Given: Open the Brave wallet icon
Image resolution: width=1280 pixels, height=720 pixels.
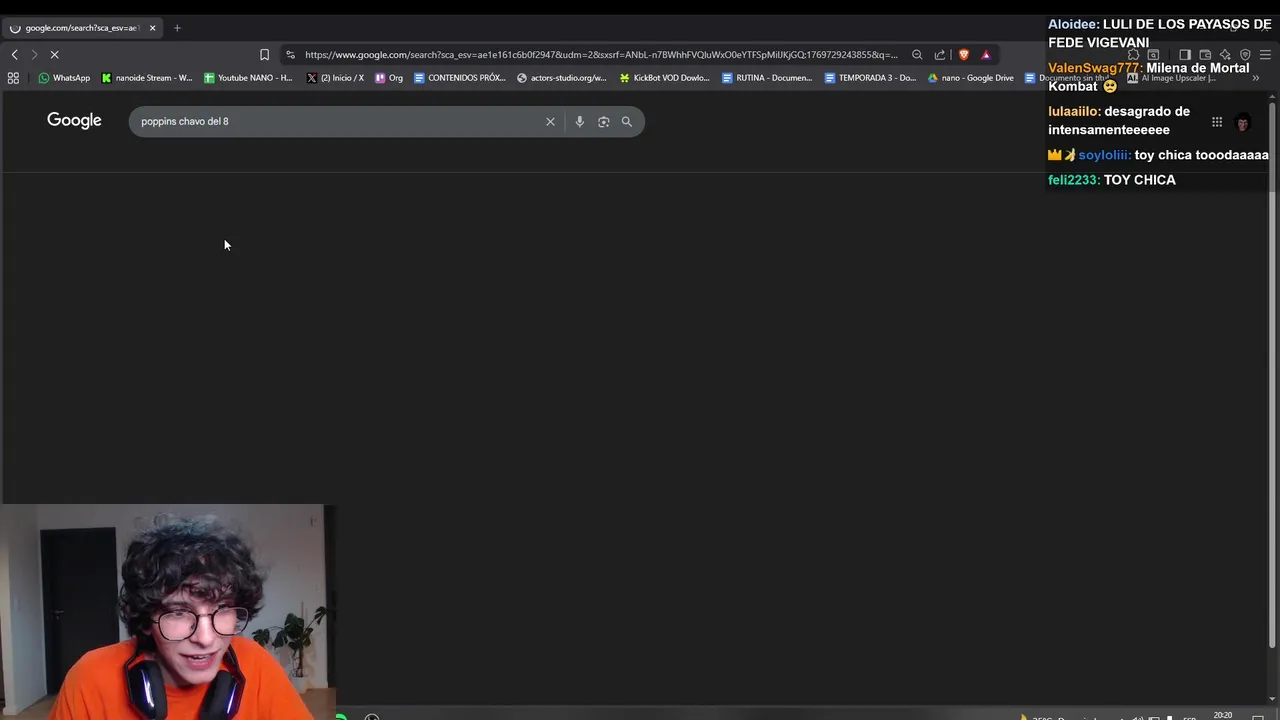Looking at the screenshot, I should click(1205, 55).
